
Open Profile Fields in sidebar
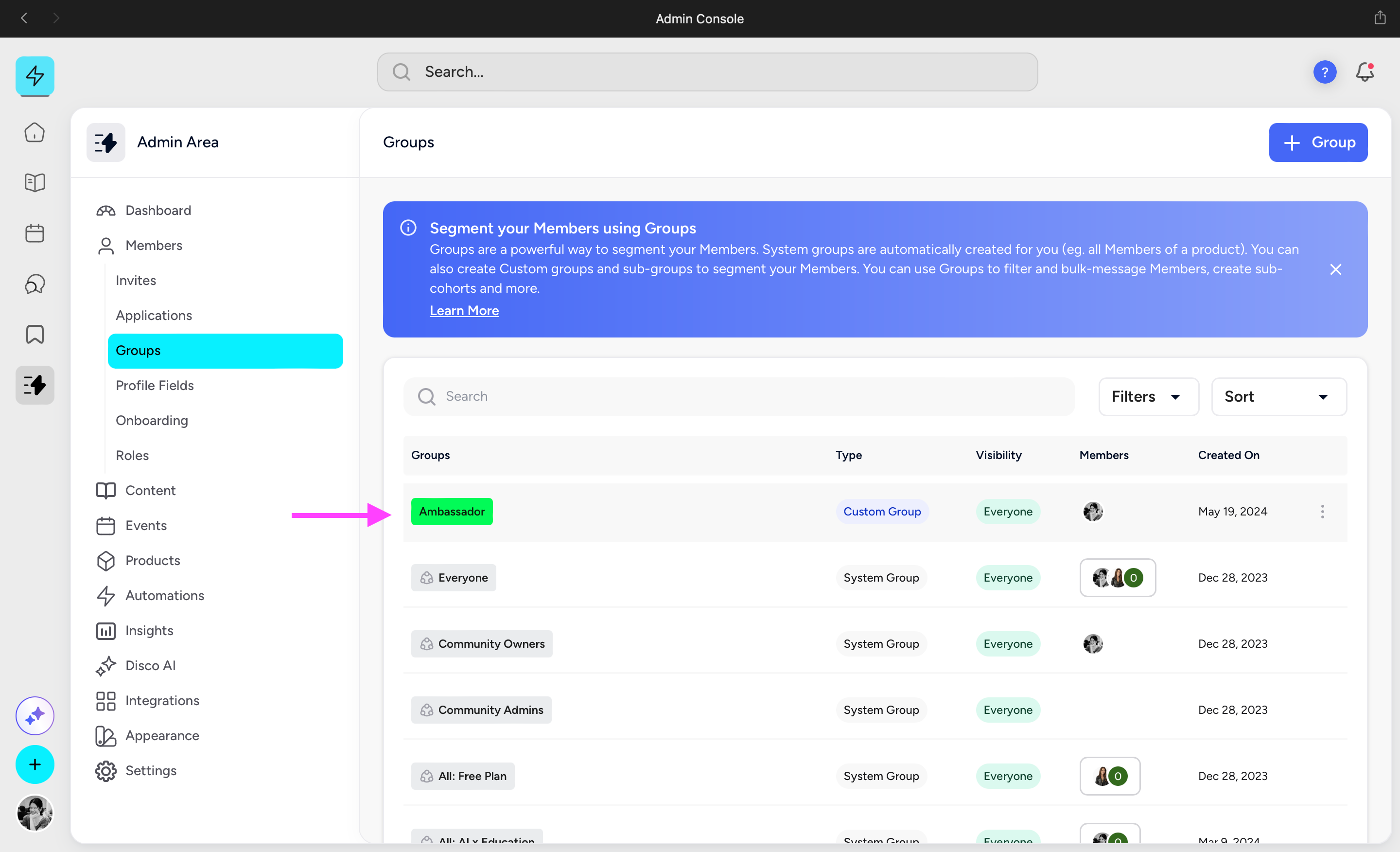click(x=155, y=385)
